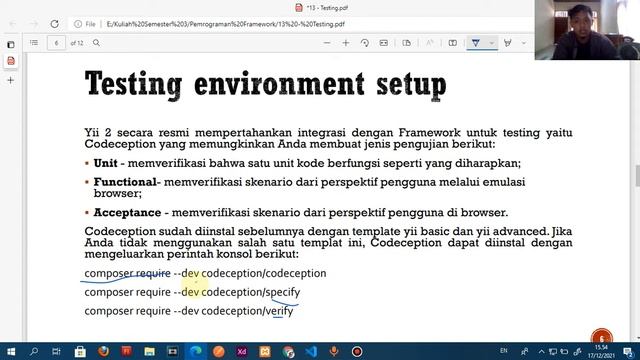Toggle fit to width view
Image resolution: width=640 pixels, height=360 pixels.
[x=384, y=42]
